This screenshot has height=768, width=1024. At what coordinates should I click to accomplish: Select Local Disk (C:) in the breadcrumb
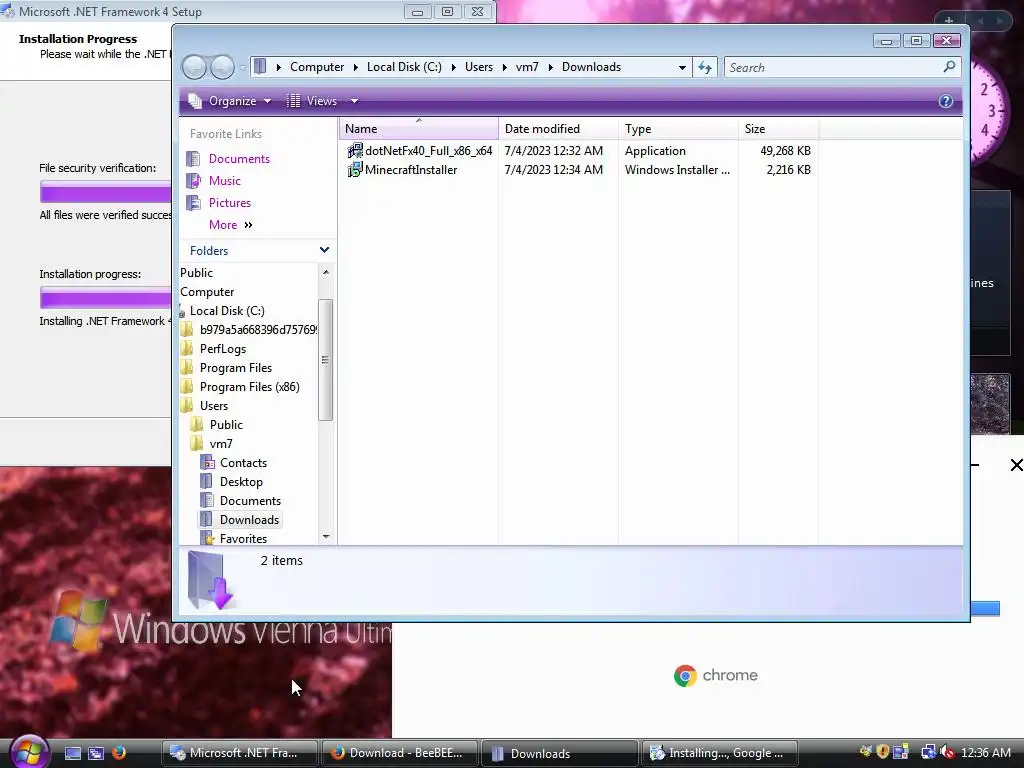(404, 67)
